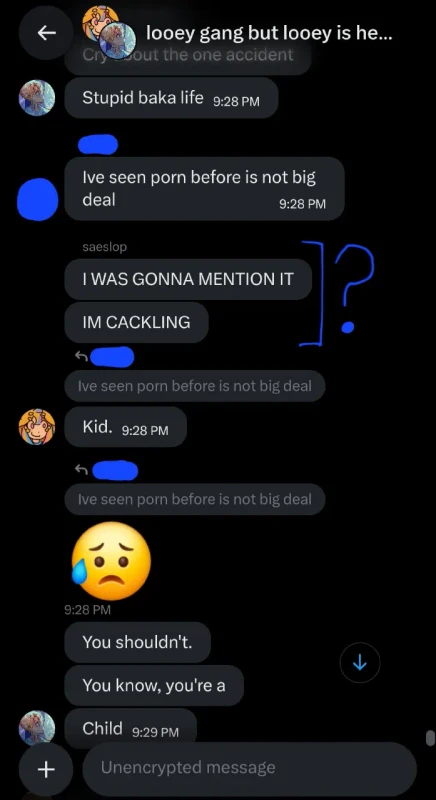The width and height of the screenshot is (436, 800).
Task: Tap avatar beside "Stupid baka life" message
Action: [37, 97]
